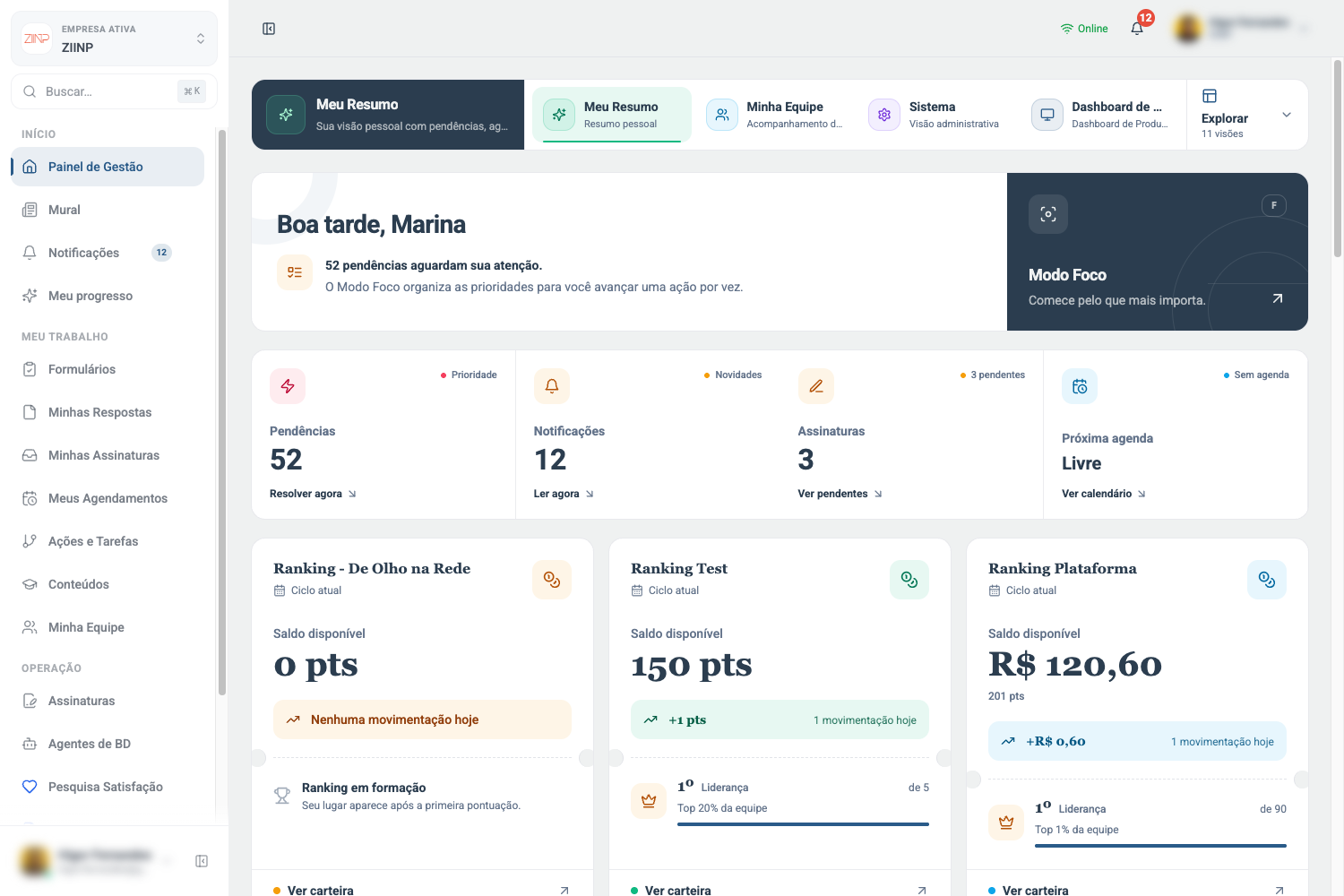Screen dimensions: 1344x896
Task: Click the Buscar search field
Action: coord(114,91)
